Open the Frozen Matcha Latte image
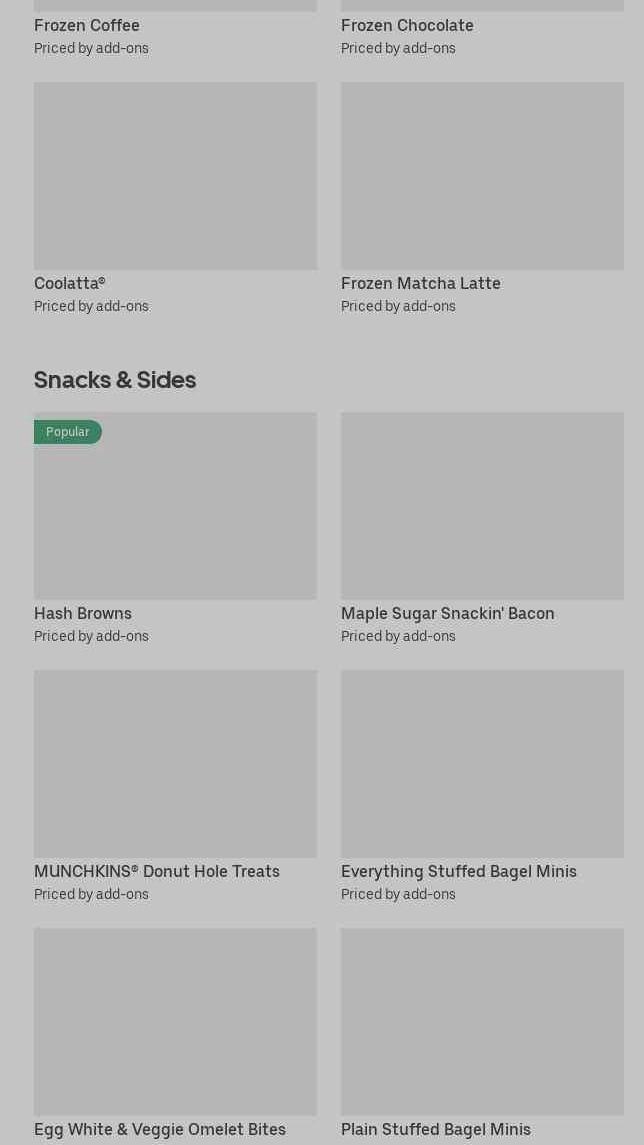 [x=482, y=176]
